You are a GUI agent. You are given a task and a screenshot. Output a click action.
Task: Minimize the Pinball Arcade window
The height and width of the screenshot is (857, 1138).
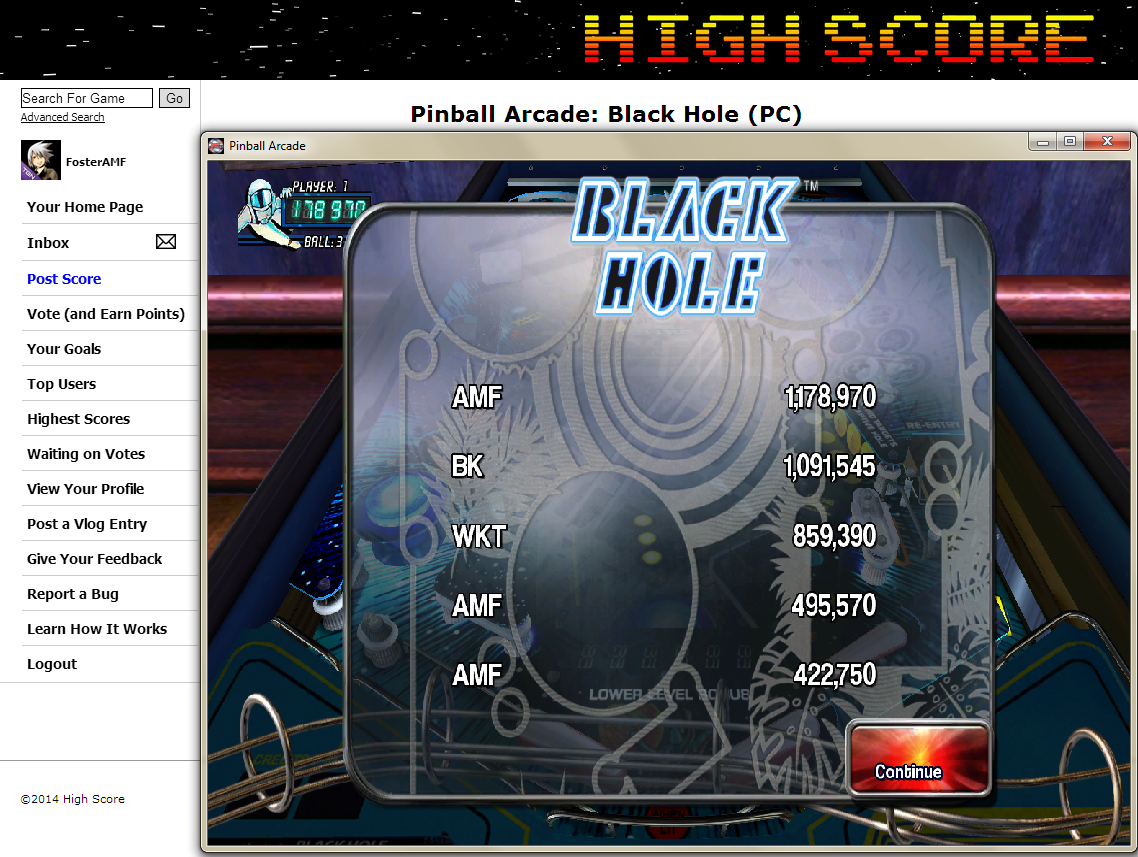pos(1043,142)
